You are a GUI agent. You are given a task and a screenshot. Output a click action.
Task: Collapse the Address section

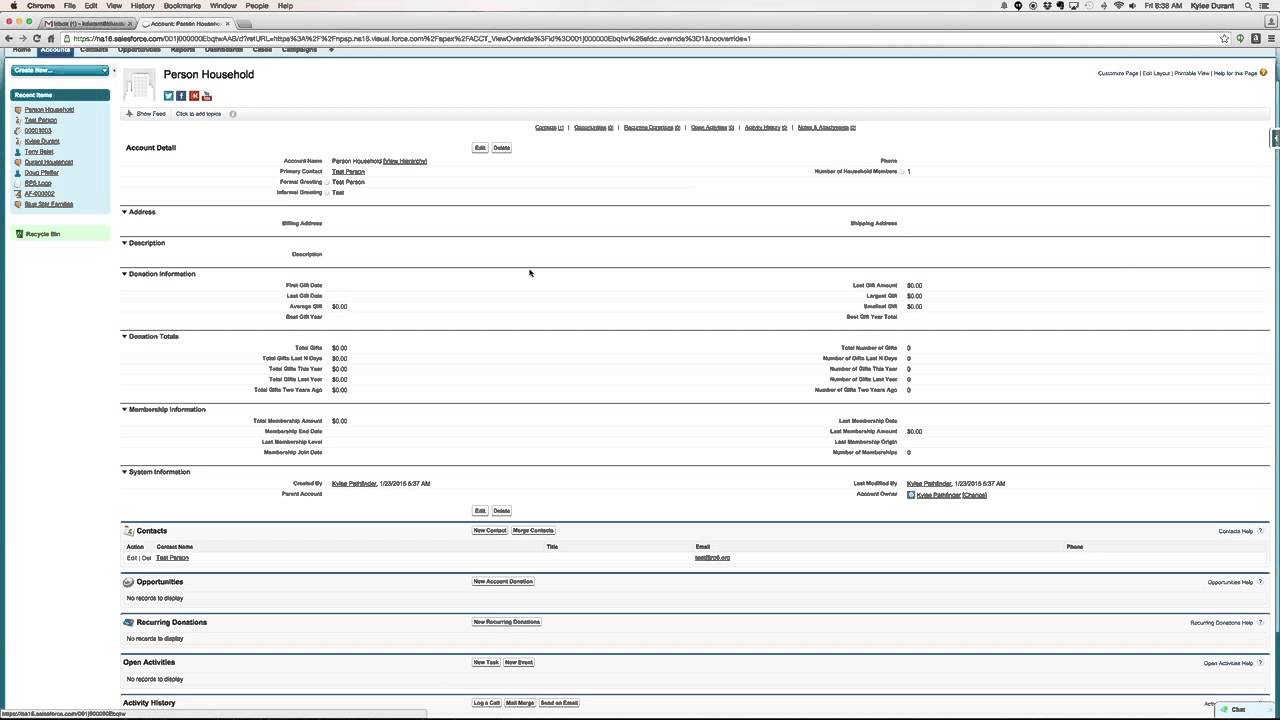125,212
